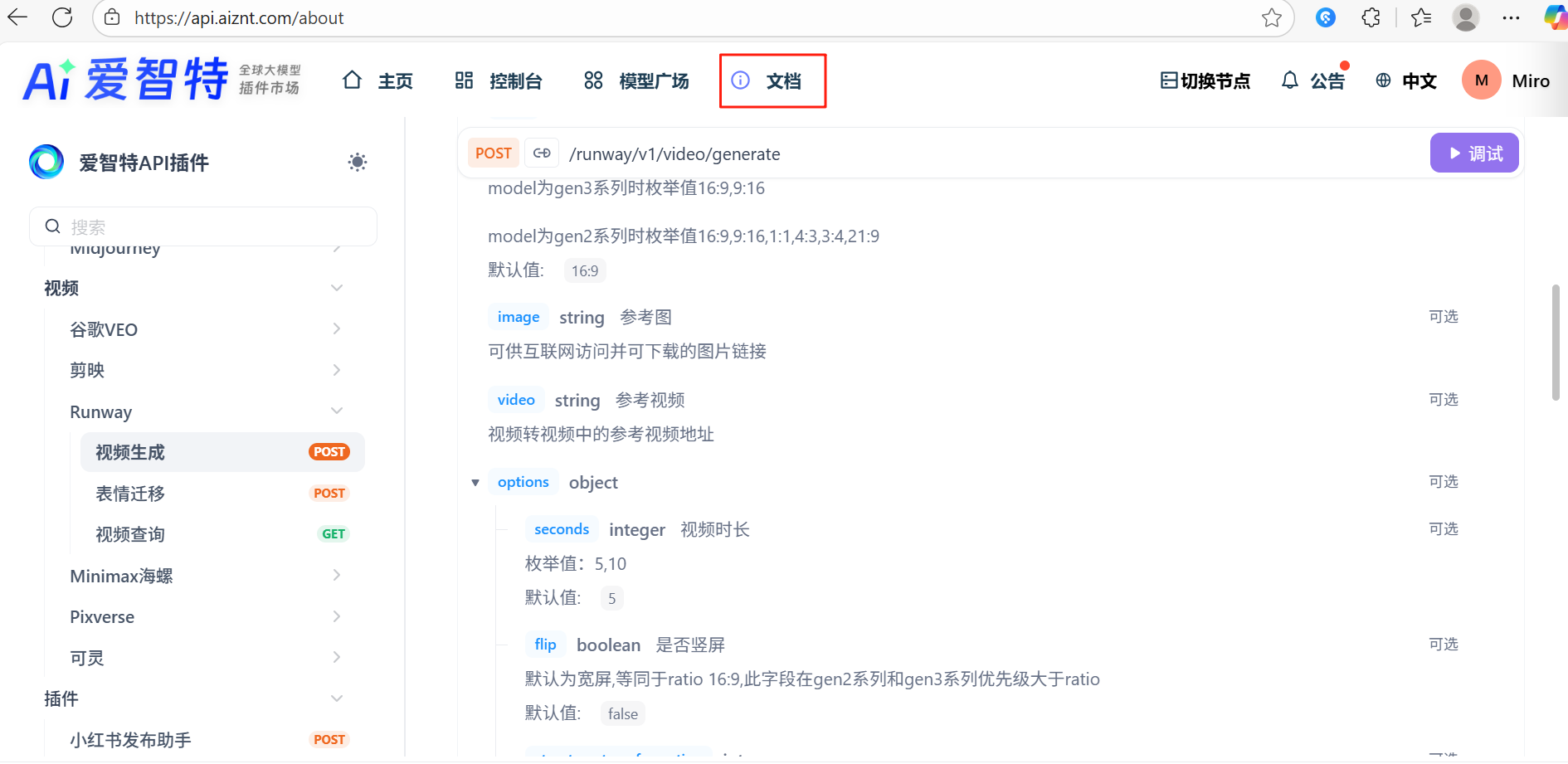
Task: Click the 视频 section label
Action: (61, 288)
